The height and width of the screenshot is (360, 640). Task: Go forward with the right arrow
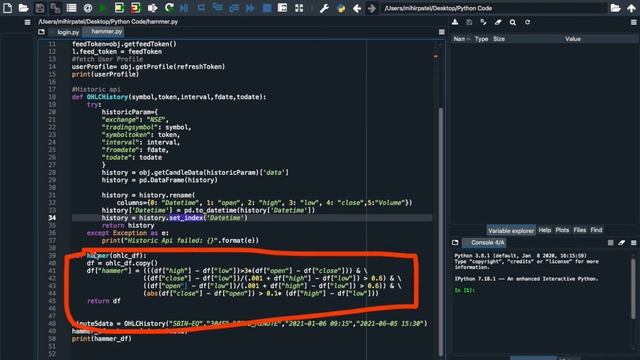(x=371, y=8)
